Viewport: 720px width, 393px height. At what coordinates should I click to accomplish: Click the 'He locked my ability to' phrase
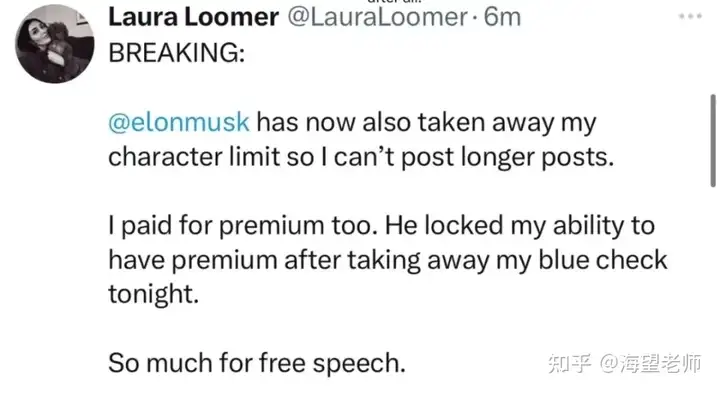pyautogui.click(x=520, y=226)
